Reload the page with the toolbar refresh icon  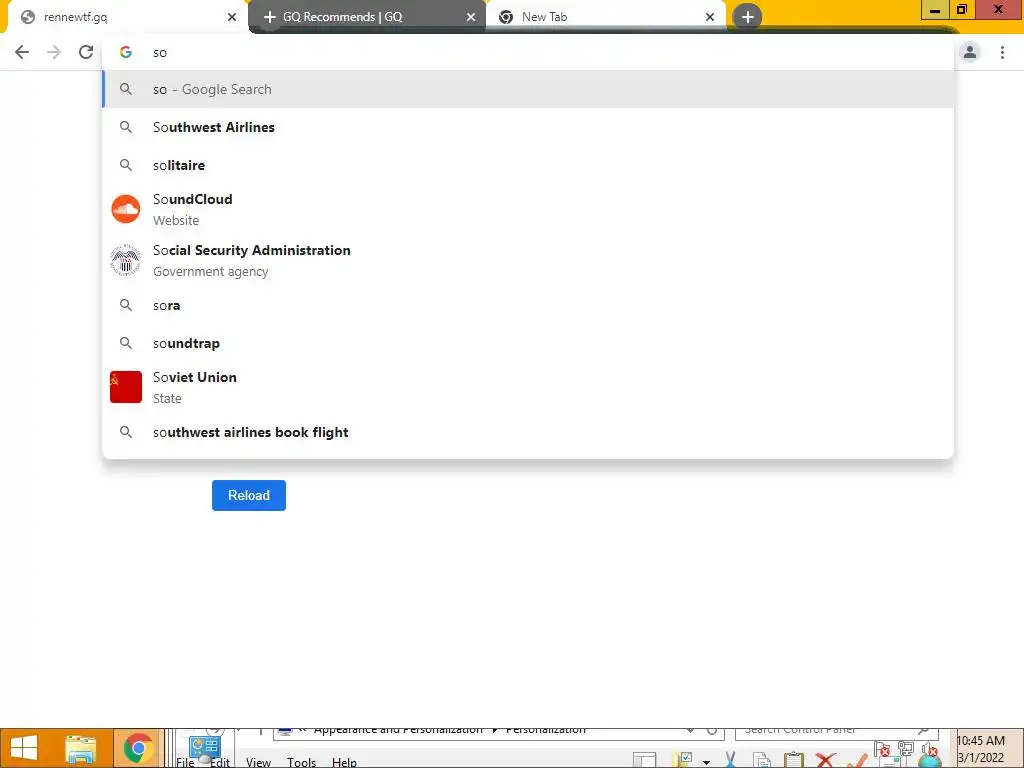(86, 52)
